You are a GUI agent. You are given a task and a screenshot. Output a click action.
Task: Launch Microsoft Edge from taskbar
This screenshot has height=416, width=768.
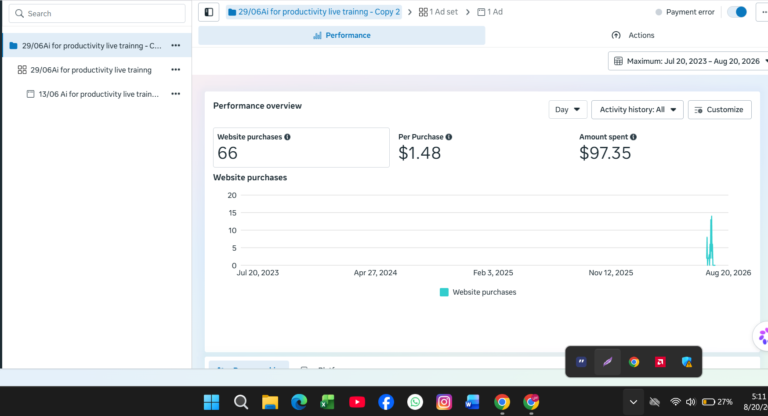[299, 402]
